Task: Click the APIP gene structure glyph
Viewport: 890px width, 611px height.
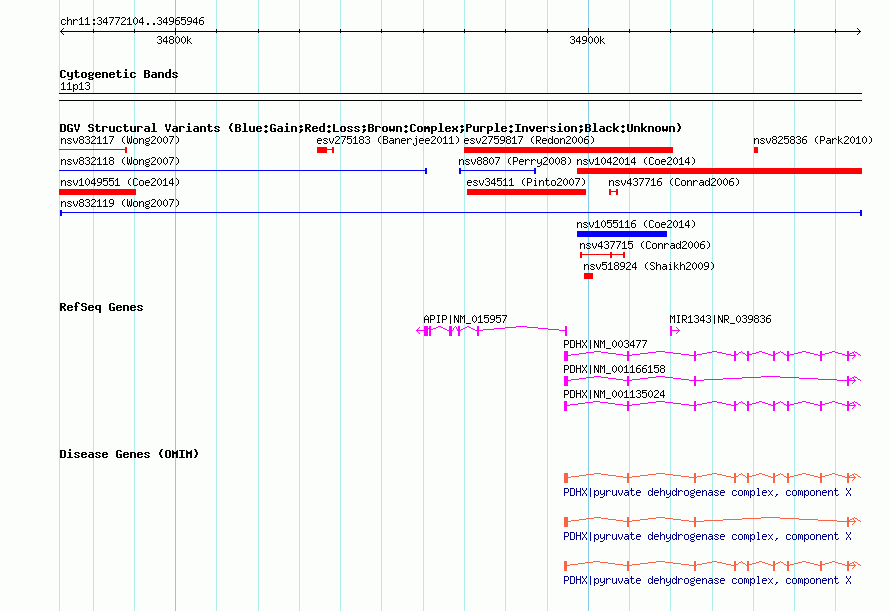Action: tap(492, 330)
